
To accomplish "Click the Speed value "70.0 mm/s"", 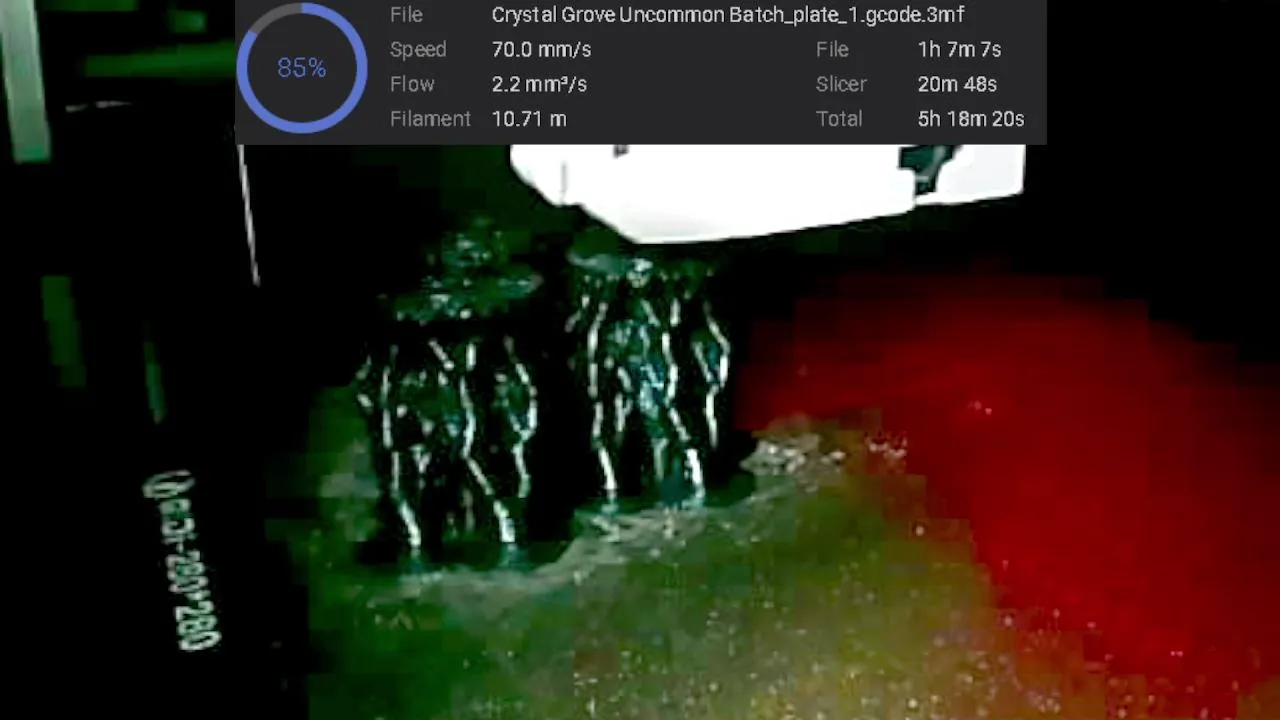I will [x=541, y=50].
